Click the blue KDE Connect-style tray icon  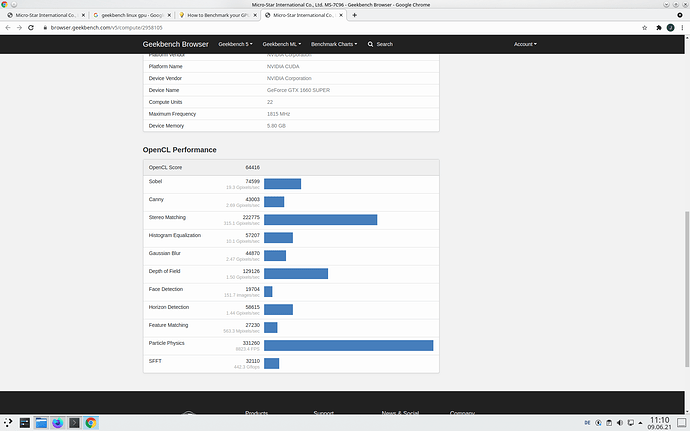587,423
